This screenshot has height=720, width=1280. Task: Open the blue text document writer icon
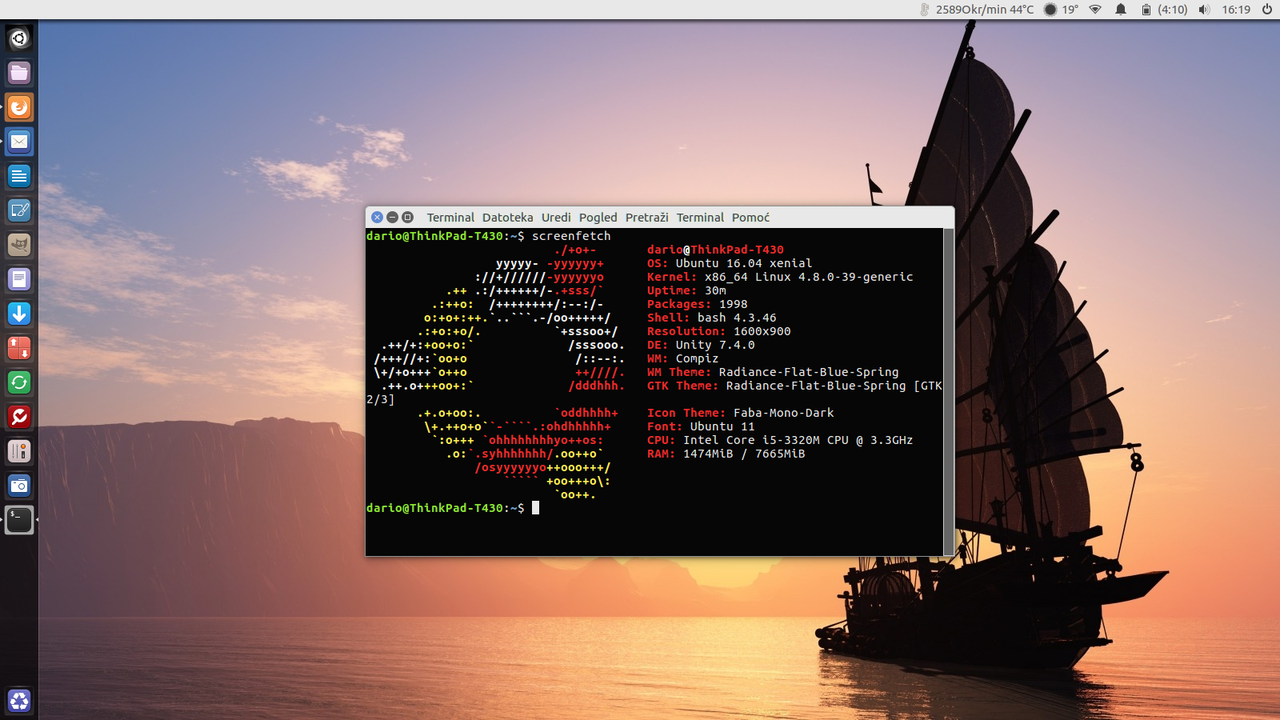point(19,176)
